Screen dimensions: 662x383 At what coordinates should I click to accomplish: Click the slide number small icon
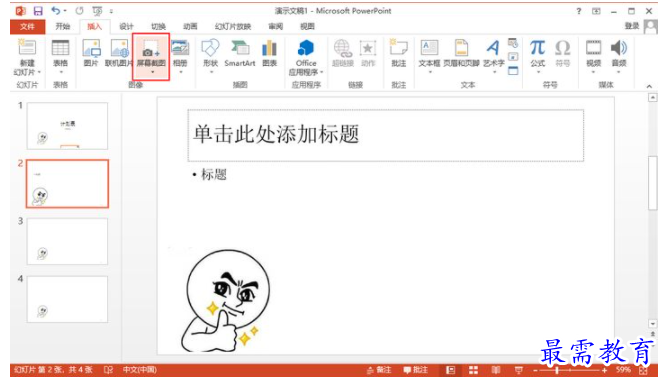pos(513,57)
